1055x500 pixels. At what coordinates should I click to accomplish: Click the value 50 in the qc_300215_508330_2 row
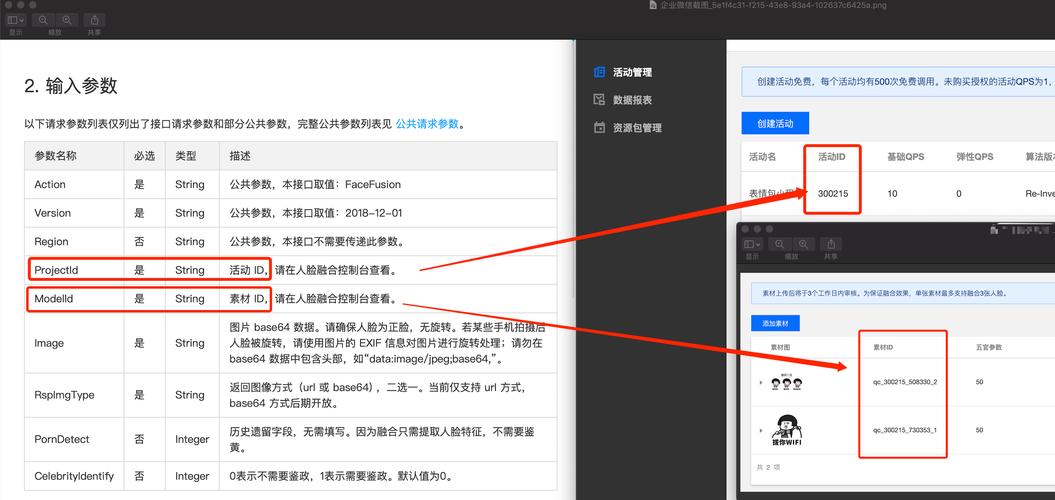(x=979, y=382)
